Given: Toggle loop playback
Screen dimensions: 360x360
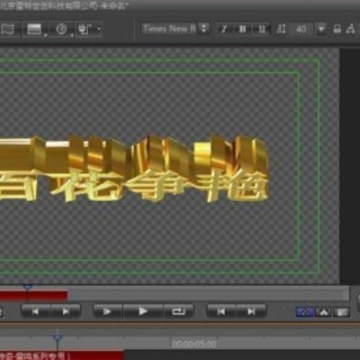Looking at the screenshot, I should pos(179,312).
